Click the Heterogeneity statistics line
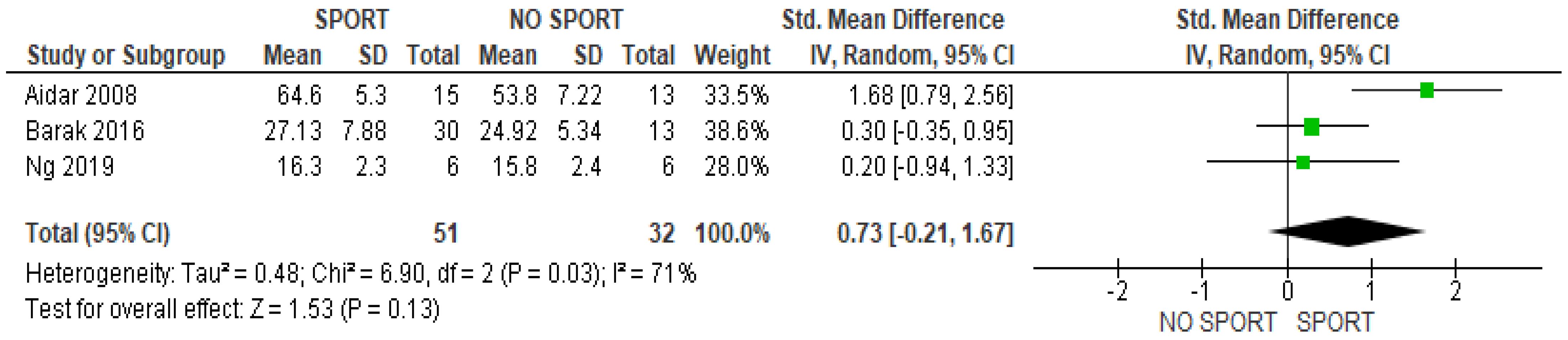The image size is (1568, 340). pos(360,274)
